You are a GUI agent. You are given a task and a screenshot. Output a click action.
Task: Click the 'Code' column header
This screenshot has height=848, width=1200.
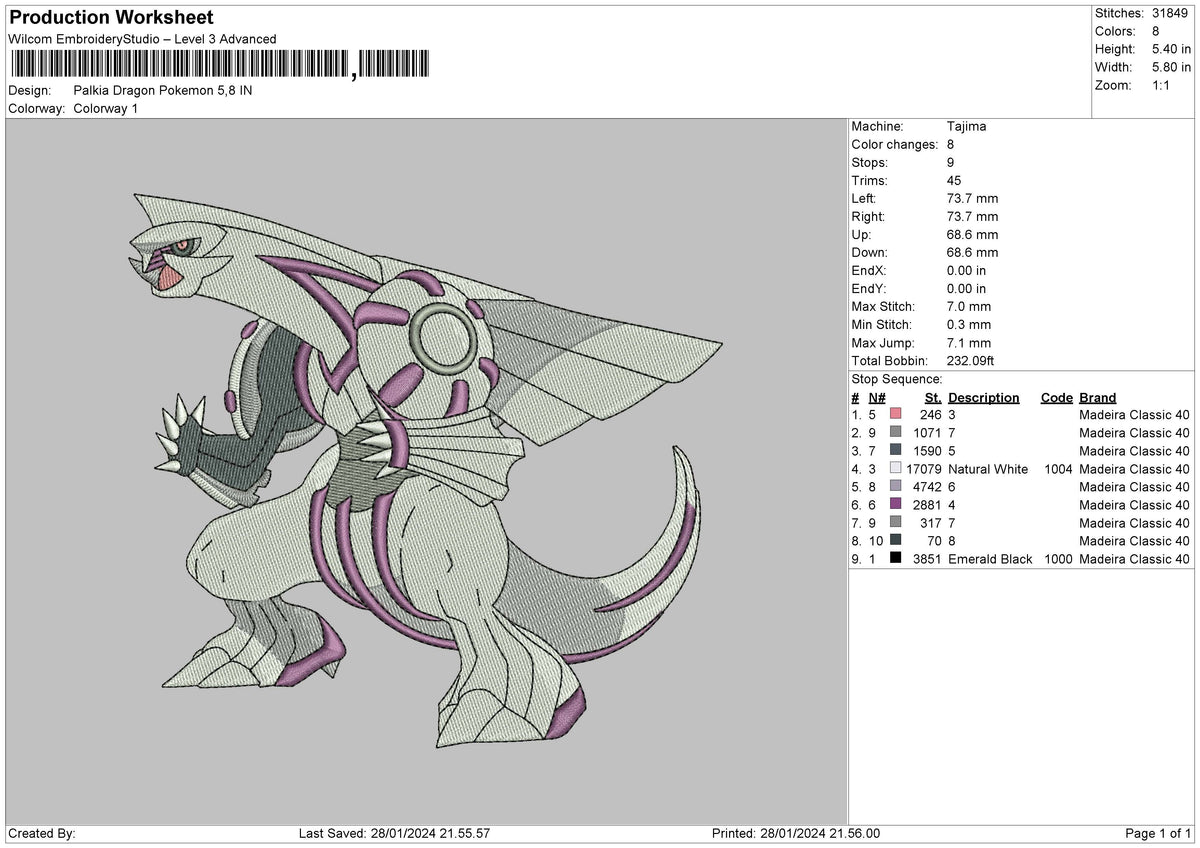click(1056, 398)
